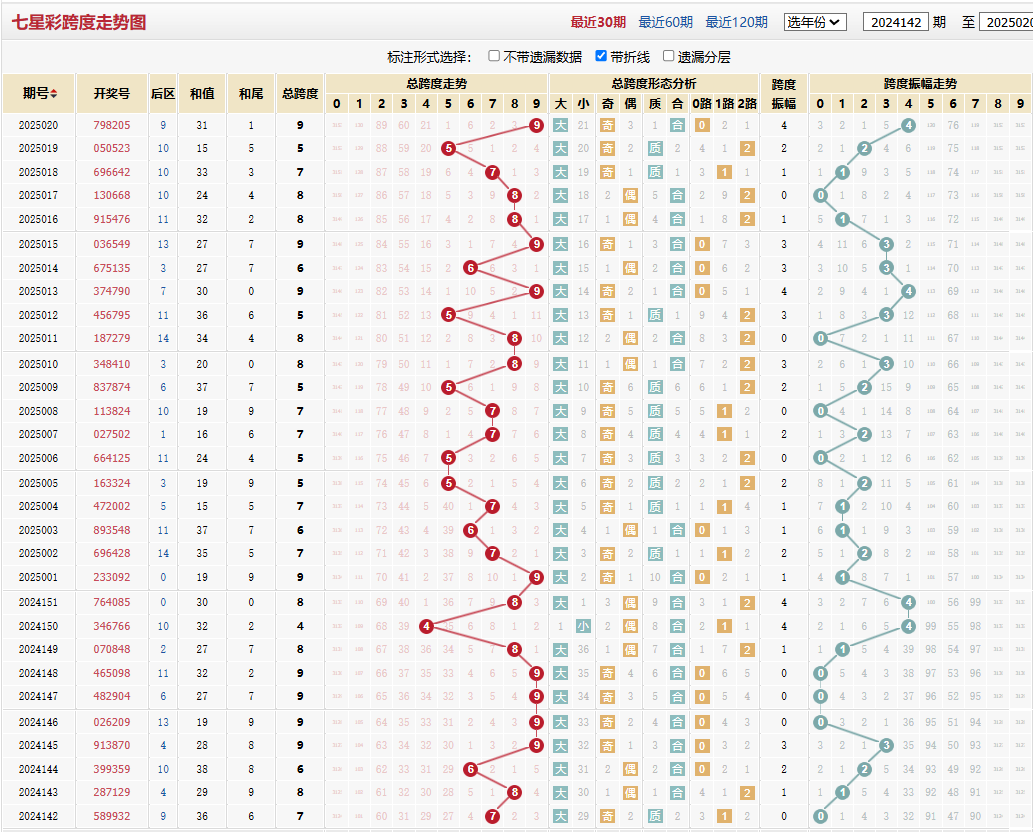This screenshot has height=832, width=1033.
Task: Click teal amplitude ball 4 in row 2024151
Action: 908,602
